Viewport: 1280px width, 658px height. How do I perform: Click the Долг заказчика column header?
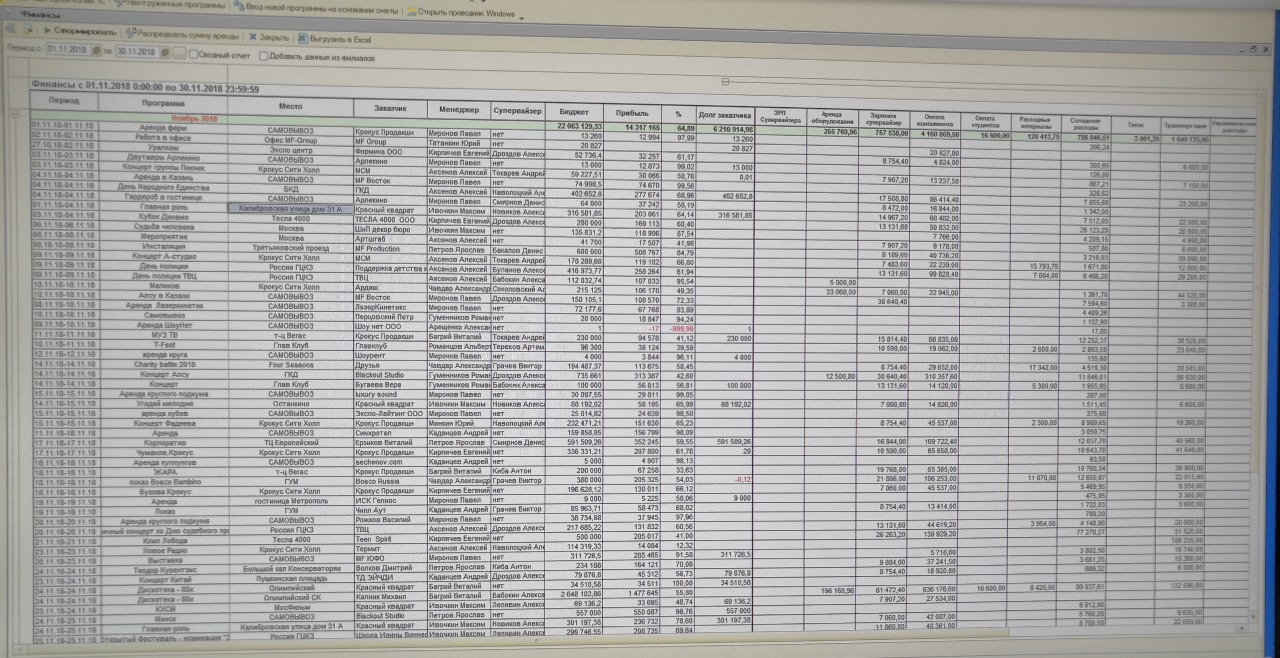pyautogui.click(x=724, y=114)
